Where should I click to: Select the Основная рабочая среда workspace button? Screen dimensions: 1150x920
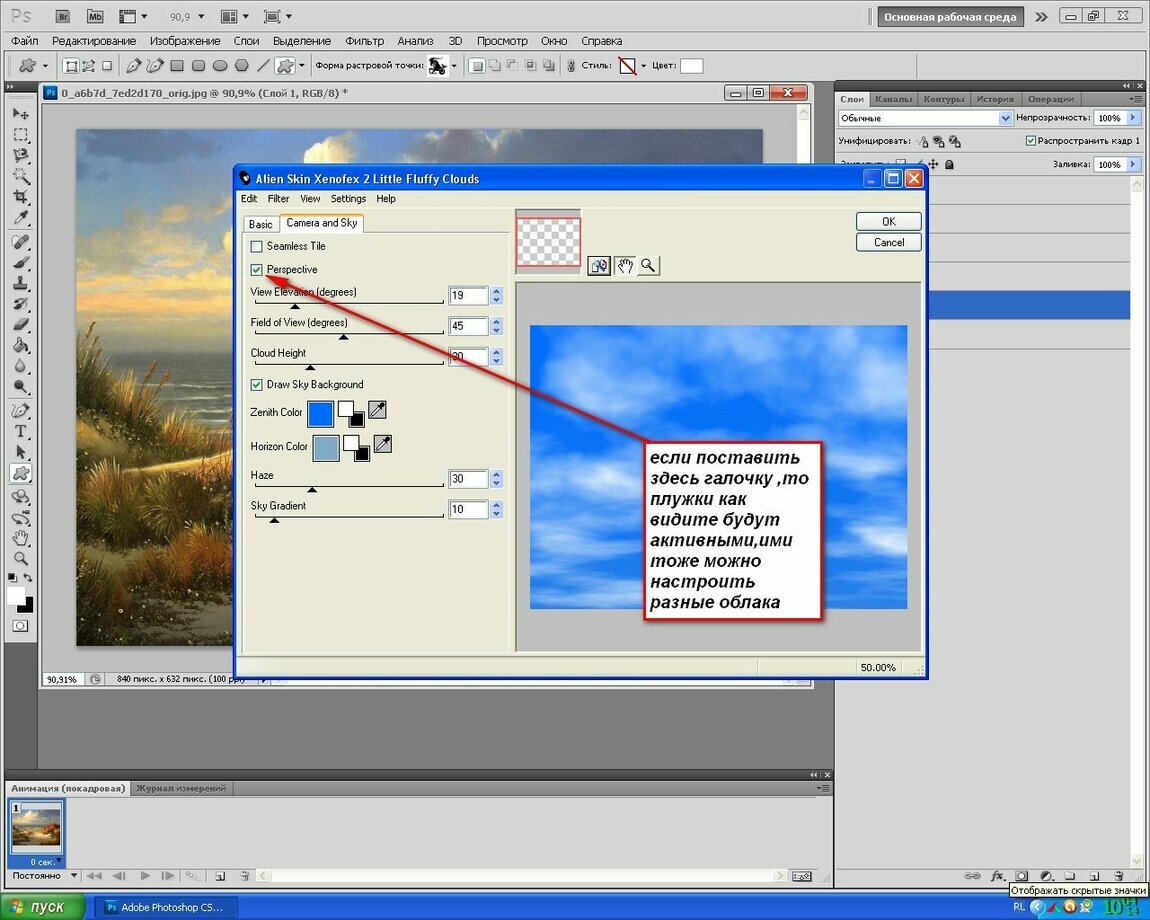click(x=950, y=17)
